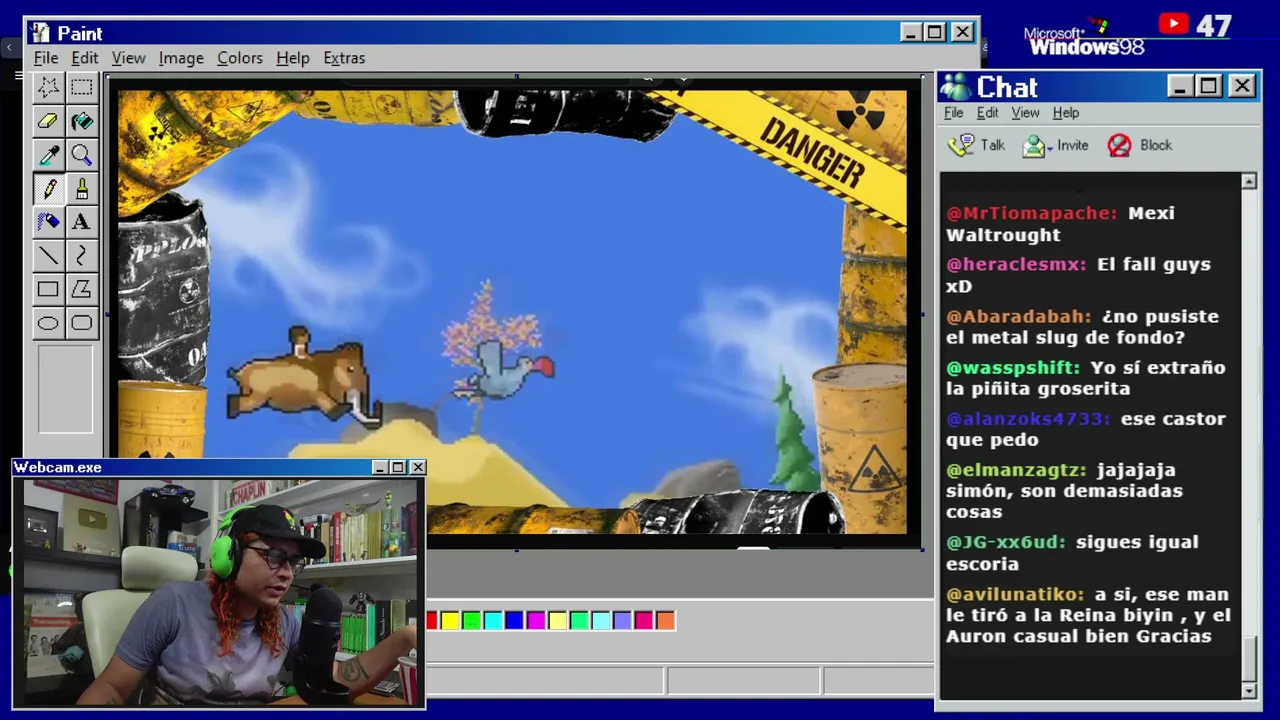Open the Help menu in Paint
1280x720 pixels.
point(293,58)
